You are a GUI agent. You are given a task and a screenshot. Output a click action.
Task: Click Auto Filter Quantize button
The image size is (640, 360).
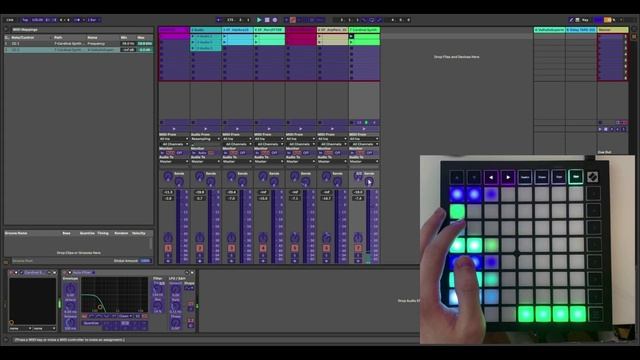tap(91, 323)
